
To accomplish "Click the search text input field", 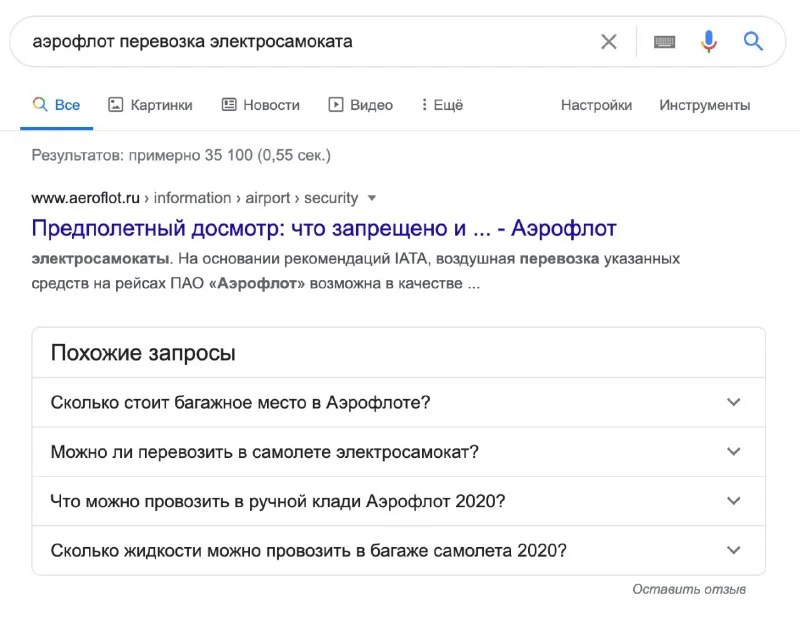I will click(x=300, y=42).
